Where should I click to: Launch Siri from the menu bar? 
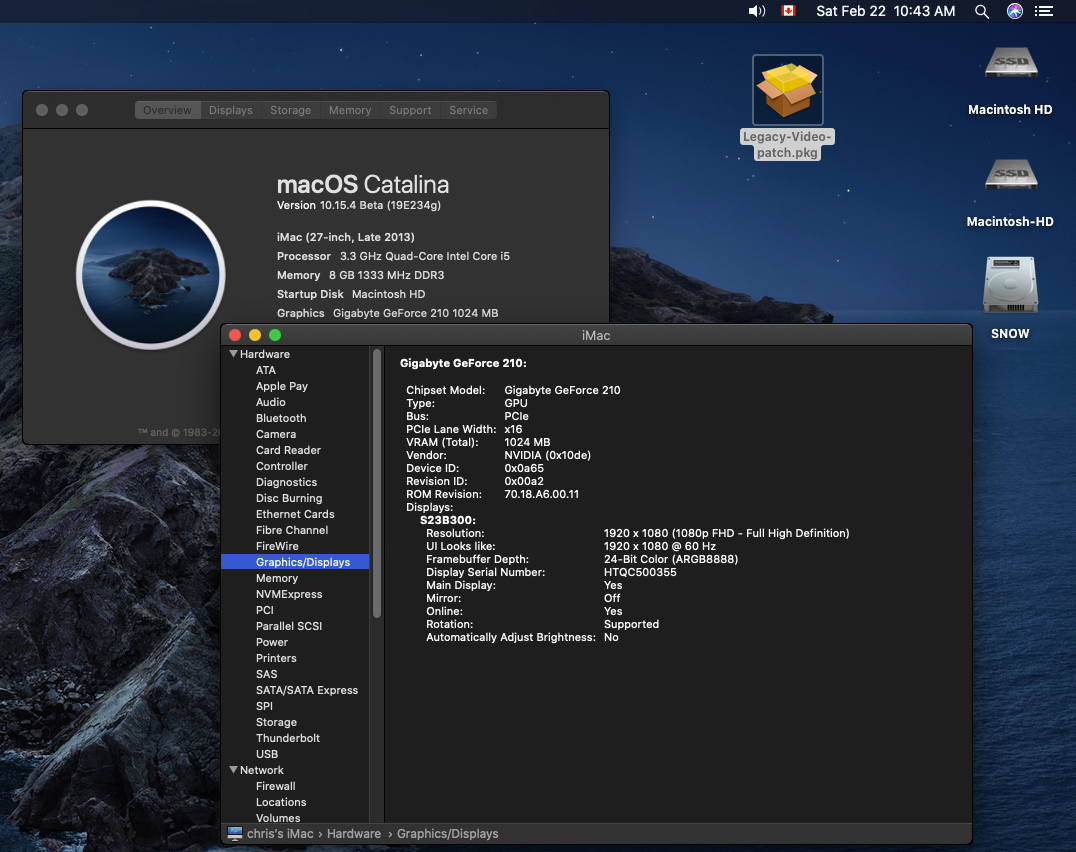coord(1015,11)
